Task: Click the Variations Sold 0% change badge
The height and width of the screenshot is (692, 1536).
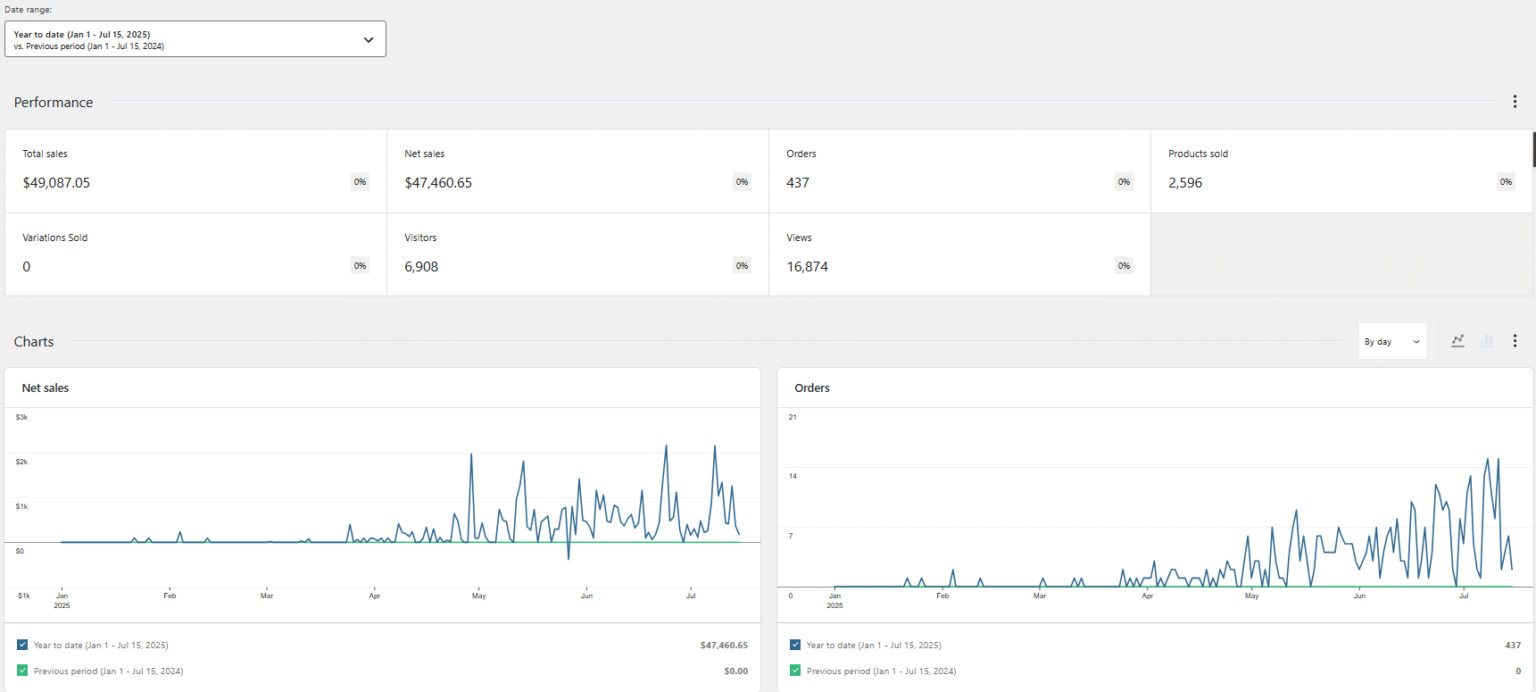Action: [x=359, y=265]
